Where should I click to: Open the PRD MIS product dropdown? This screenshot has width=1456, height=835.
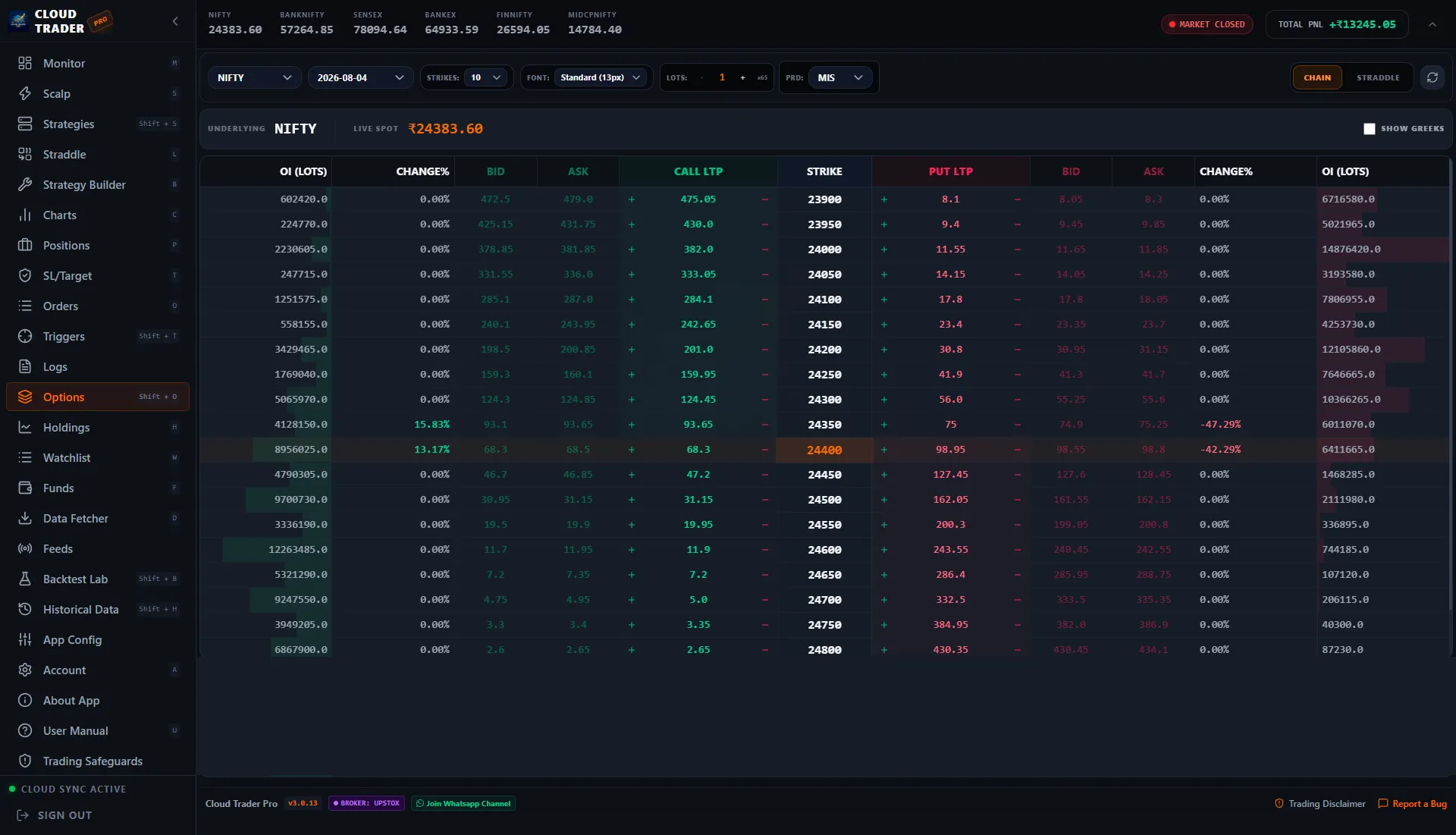tap(840, 77)
